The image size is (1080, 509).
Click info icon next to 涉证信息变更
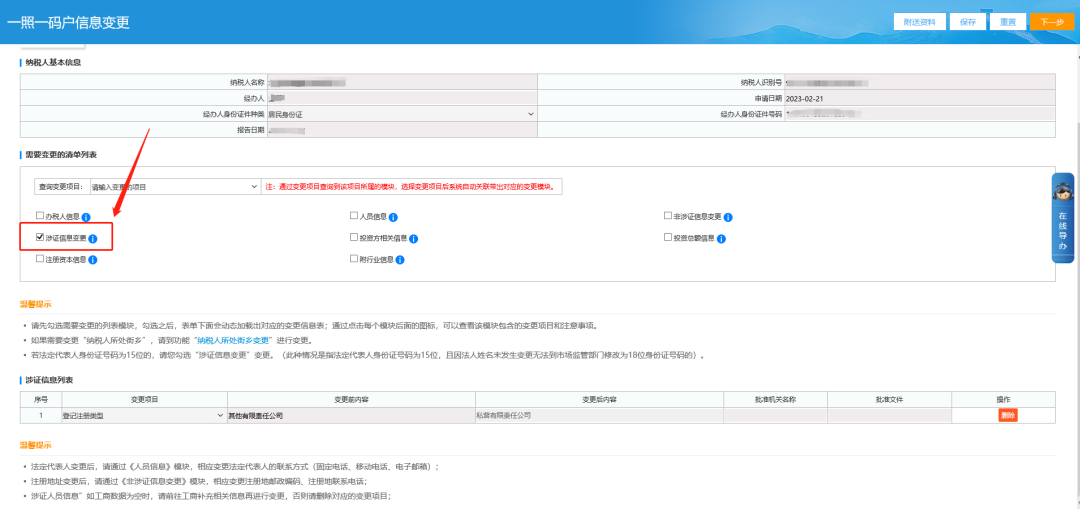[x=93, y=239]
